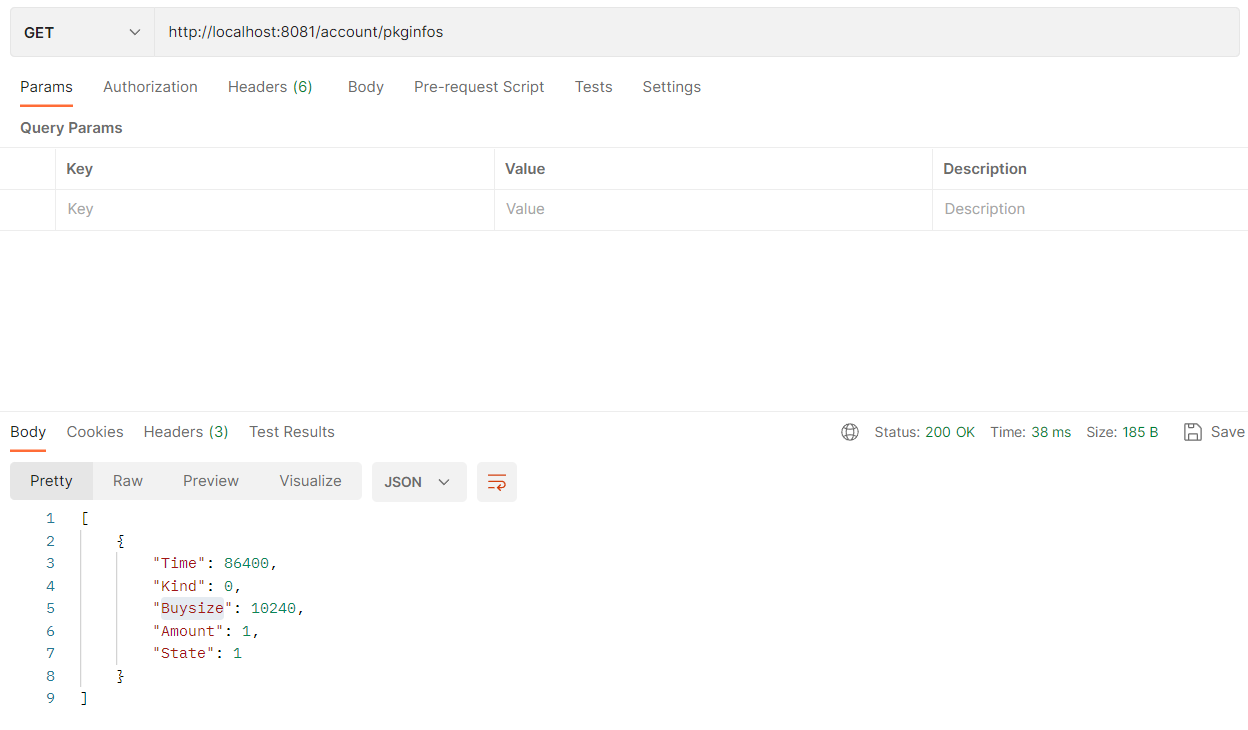Screen dimensions: 1248x730
Task: Open the Headers (6) request tab
Action: (x=270, y=87)
